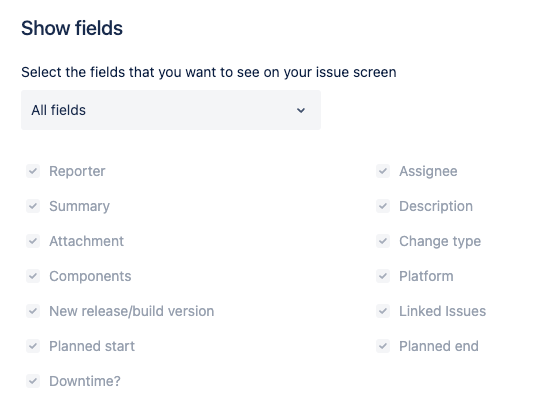Viewport: 549px width, 411px height.
Task: Toggle the Change type checkbox
Action: coord(383,241)
